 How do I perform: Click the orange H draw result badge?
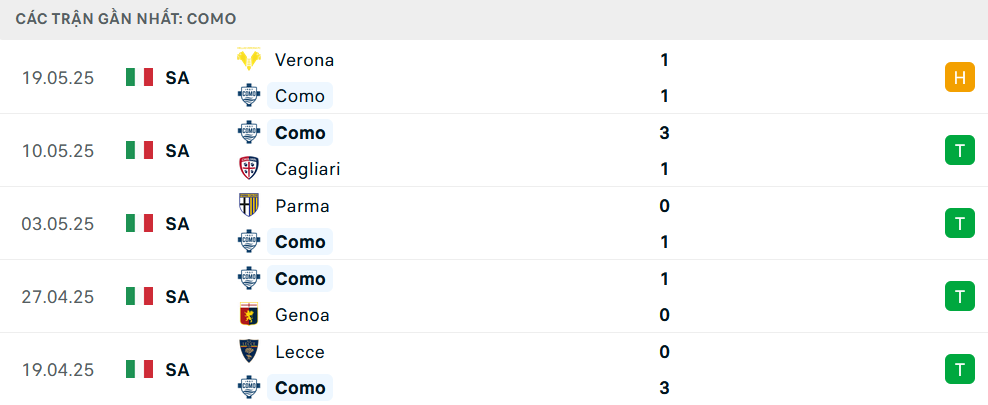960,77
